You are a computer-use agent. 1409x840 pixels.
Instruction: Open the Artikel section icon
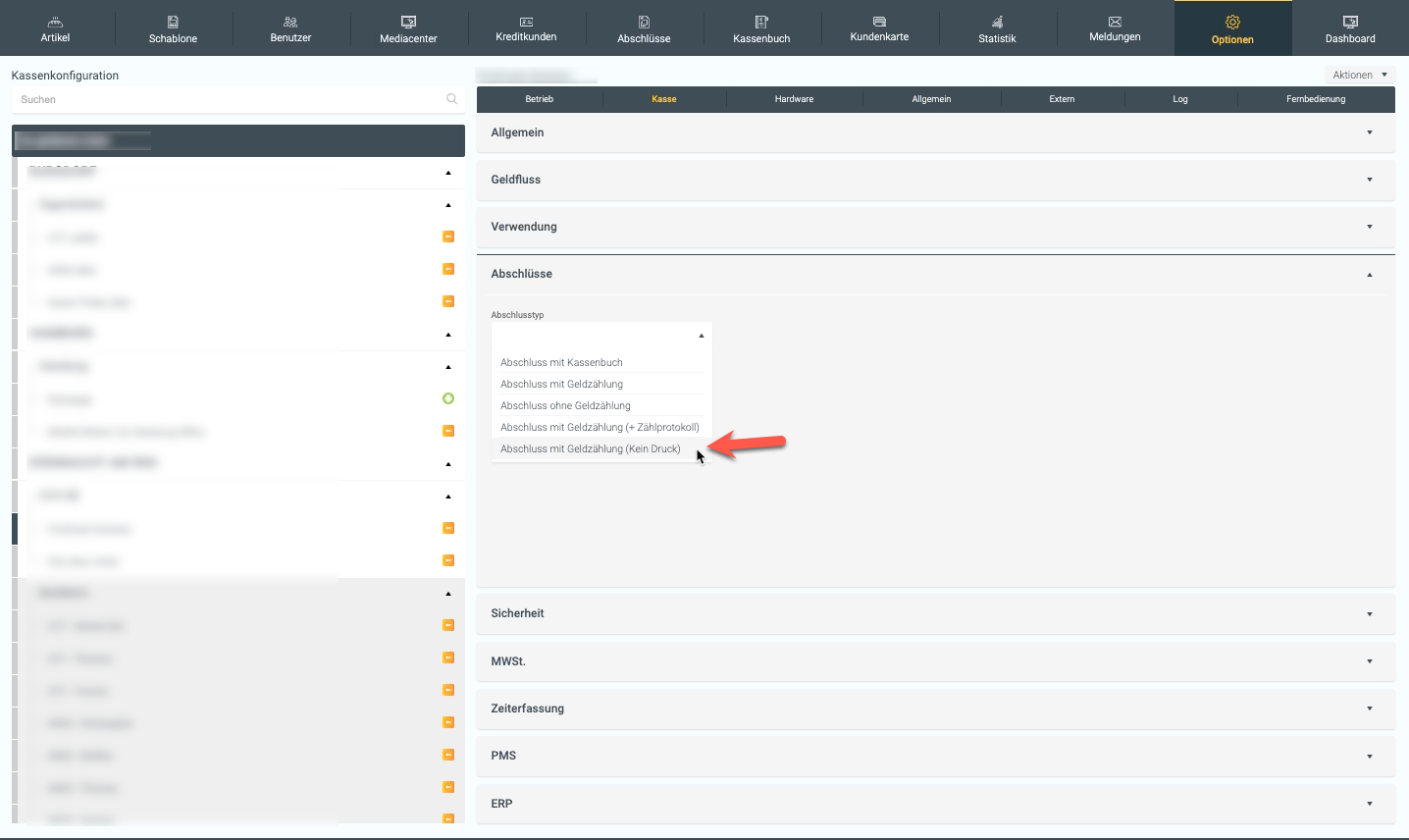tap(55, 22)
